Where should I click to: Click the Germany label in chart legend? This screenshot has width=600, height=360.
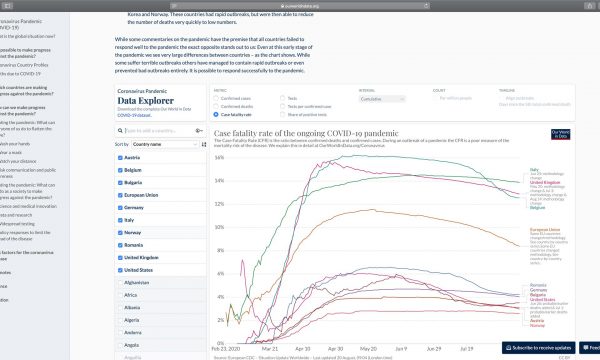(538, 290)
